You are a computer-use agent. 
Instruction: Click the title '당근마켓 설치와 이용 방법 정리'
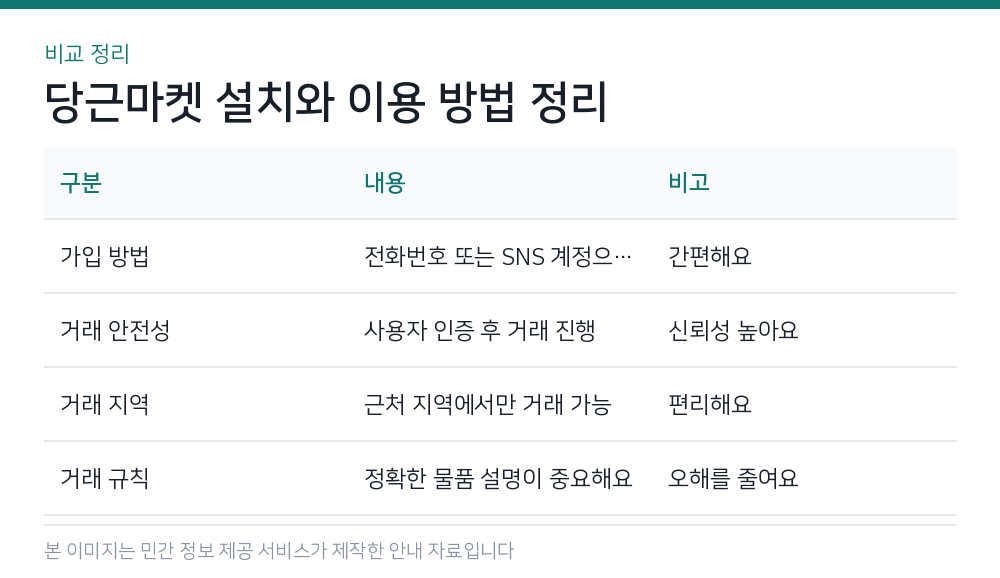tap(326, 102)
